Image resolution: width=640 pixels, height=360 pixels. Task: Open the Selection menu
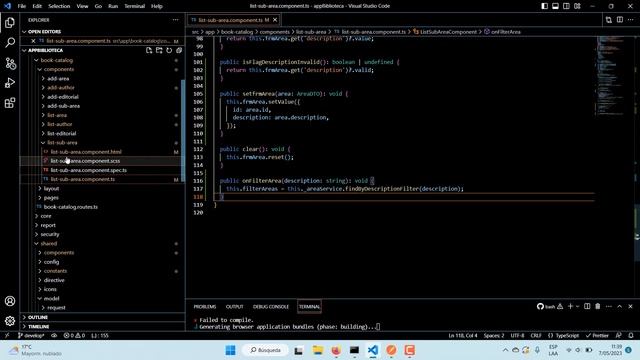59,6
